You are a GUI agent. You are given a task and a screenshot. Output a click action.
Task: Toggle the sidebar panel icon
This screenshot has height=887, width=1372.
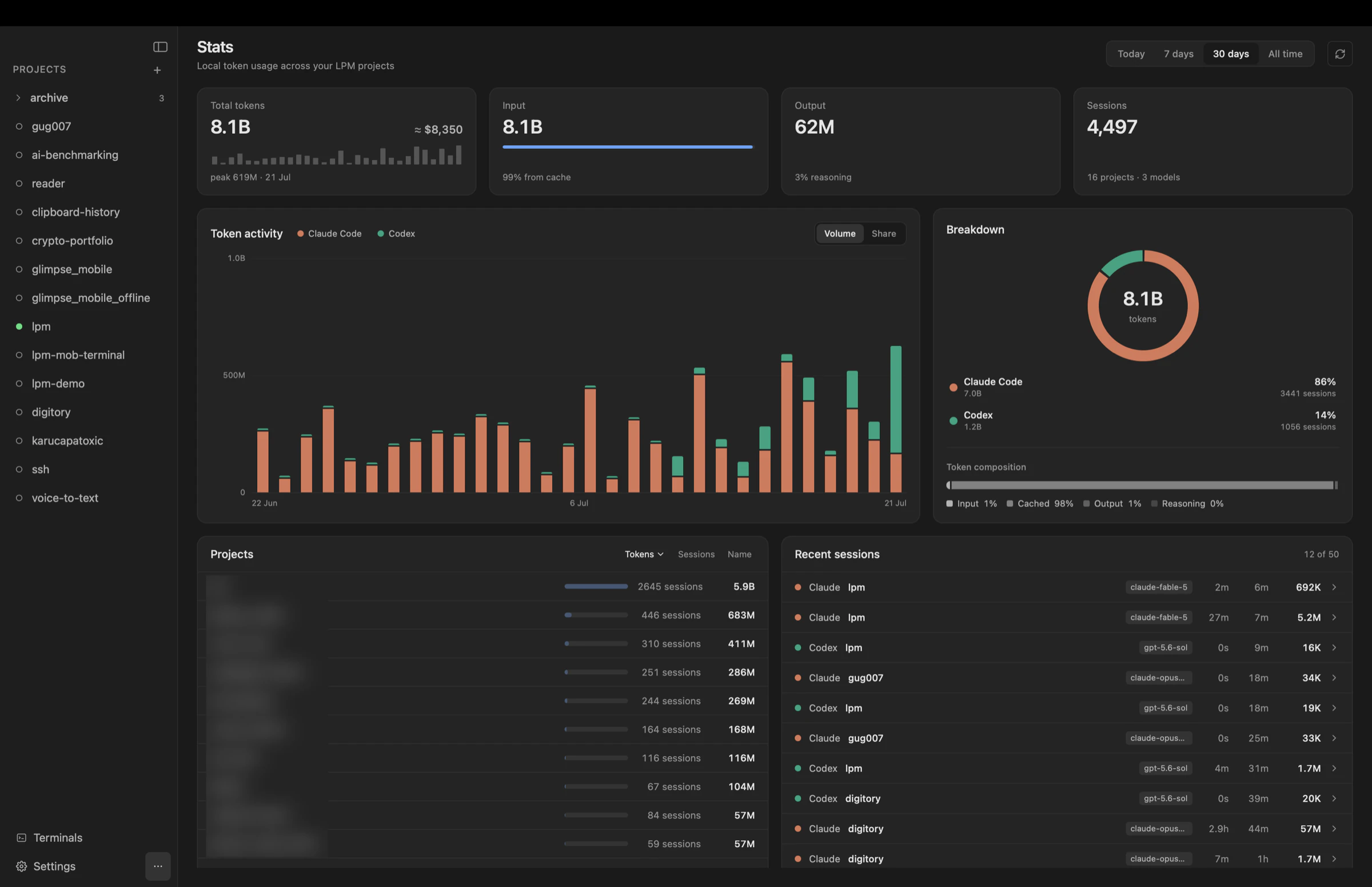[x=160, y=47]
